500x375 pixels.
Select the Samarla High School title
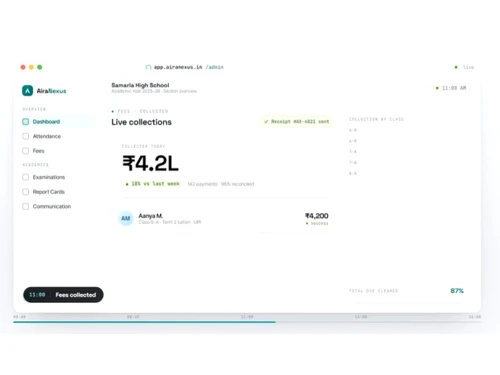140,85
